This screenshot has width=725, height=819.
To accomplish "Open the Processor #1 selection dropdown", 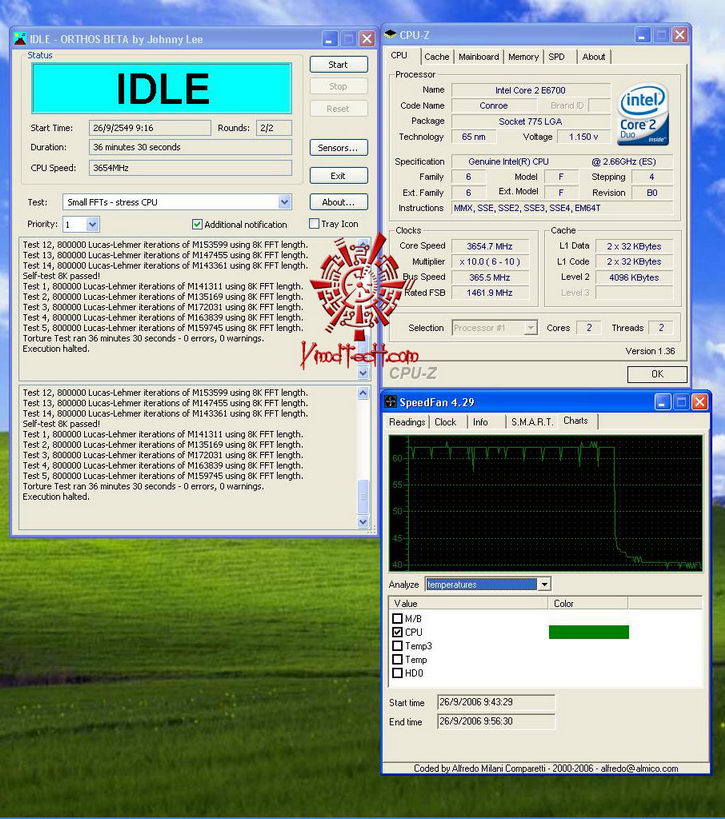I will [531, 328].
